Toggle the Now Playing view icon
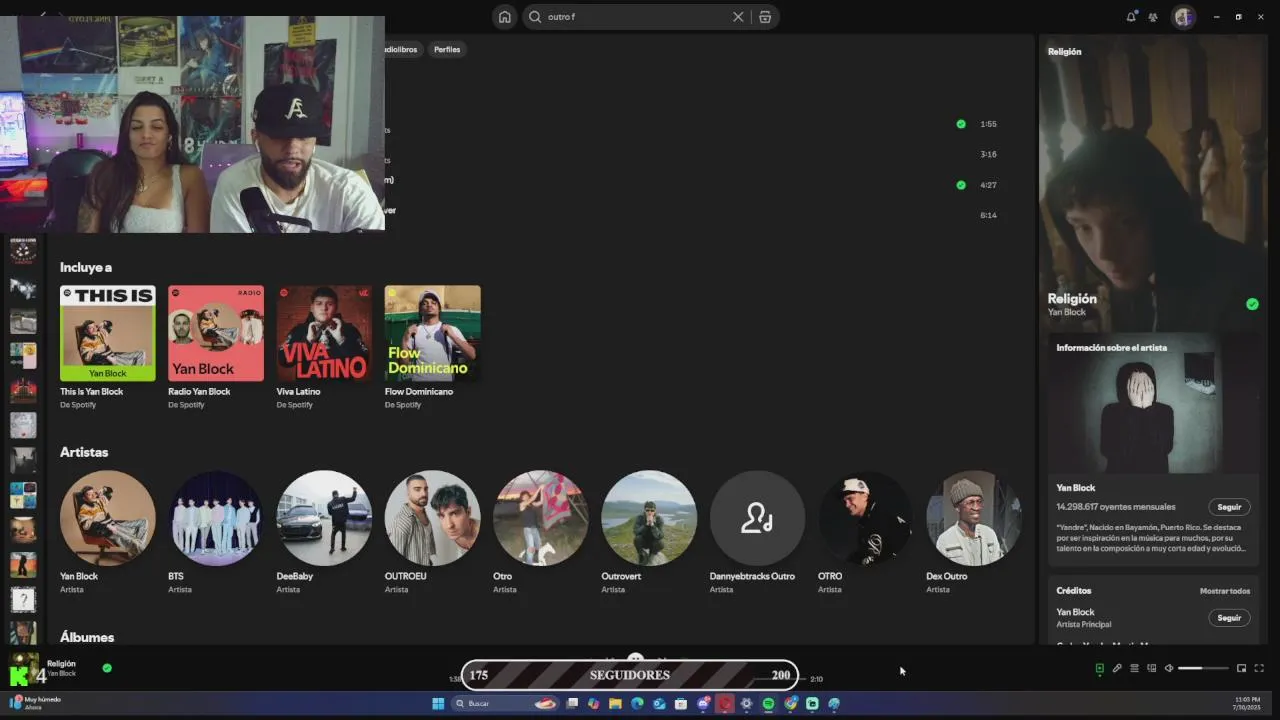 1099,668
